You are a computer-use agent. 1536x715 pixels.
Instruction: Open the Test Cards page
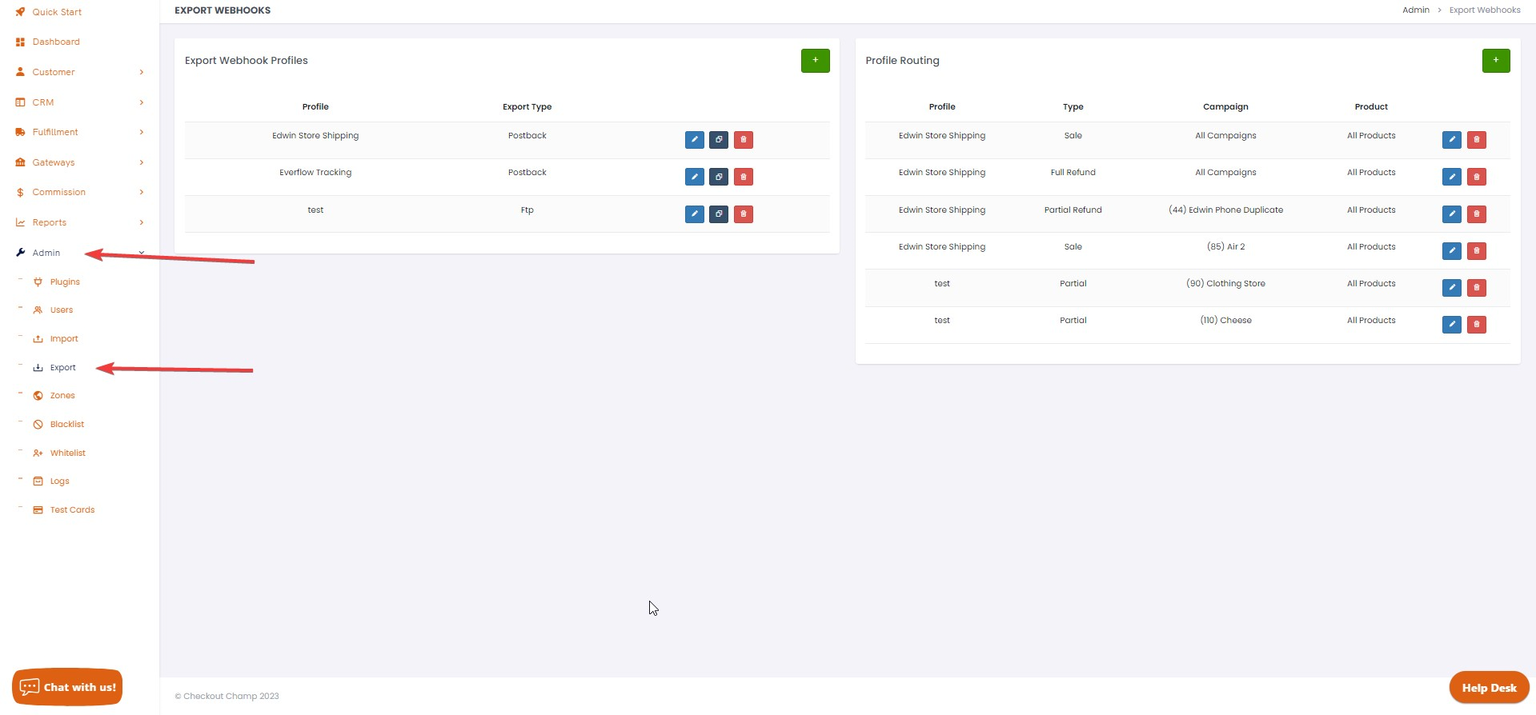(71, 509)
